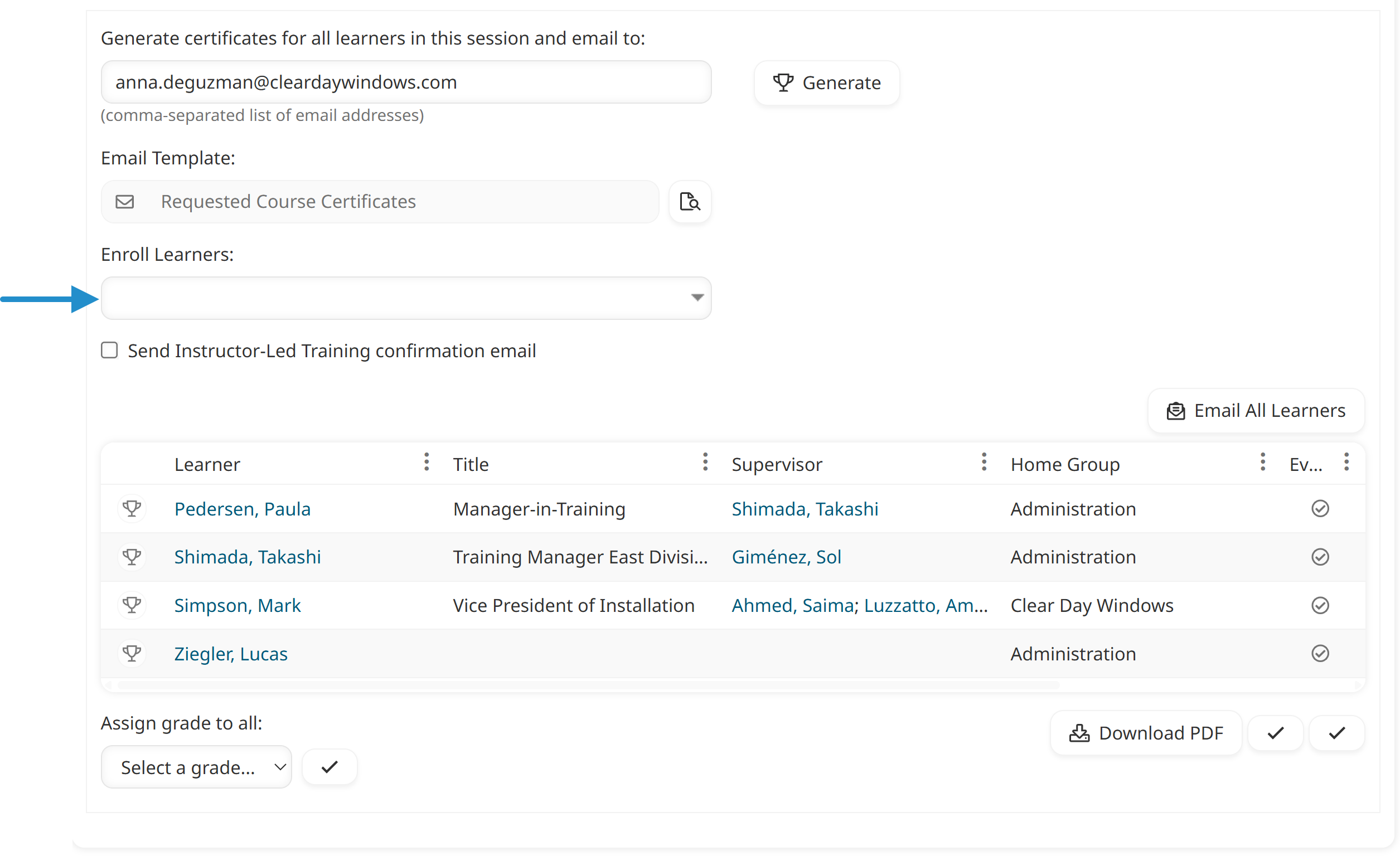Open the Title column options menu
Screen dimensions: 1400x856
pos(705,463)
